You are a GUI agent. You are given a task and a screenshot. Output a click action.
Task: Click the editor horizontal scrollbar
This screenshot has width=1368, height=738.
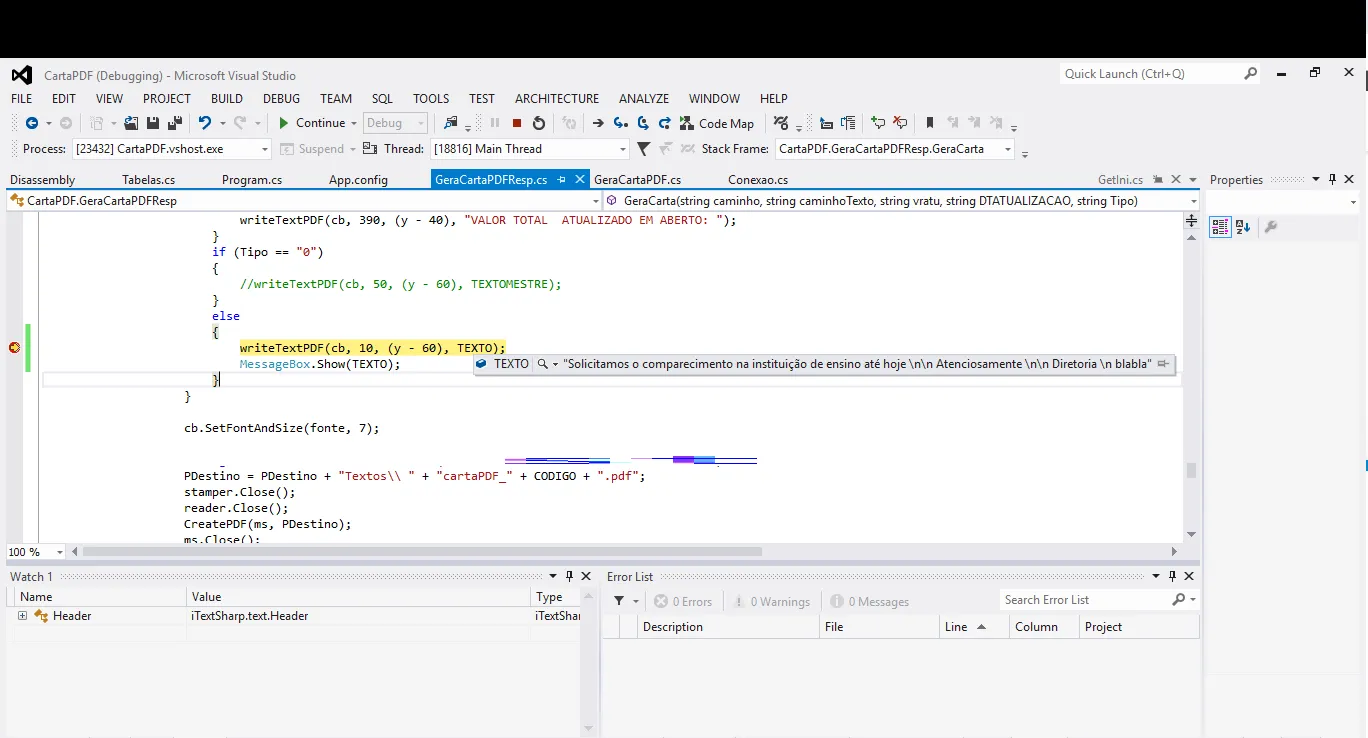(x=420, y=551)
